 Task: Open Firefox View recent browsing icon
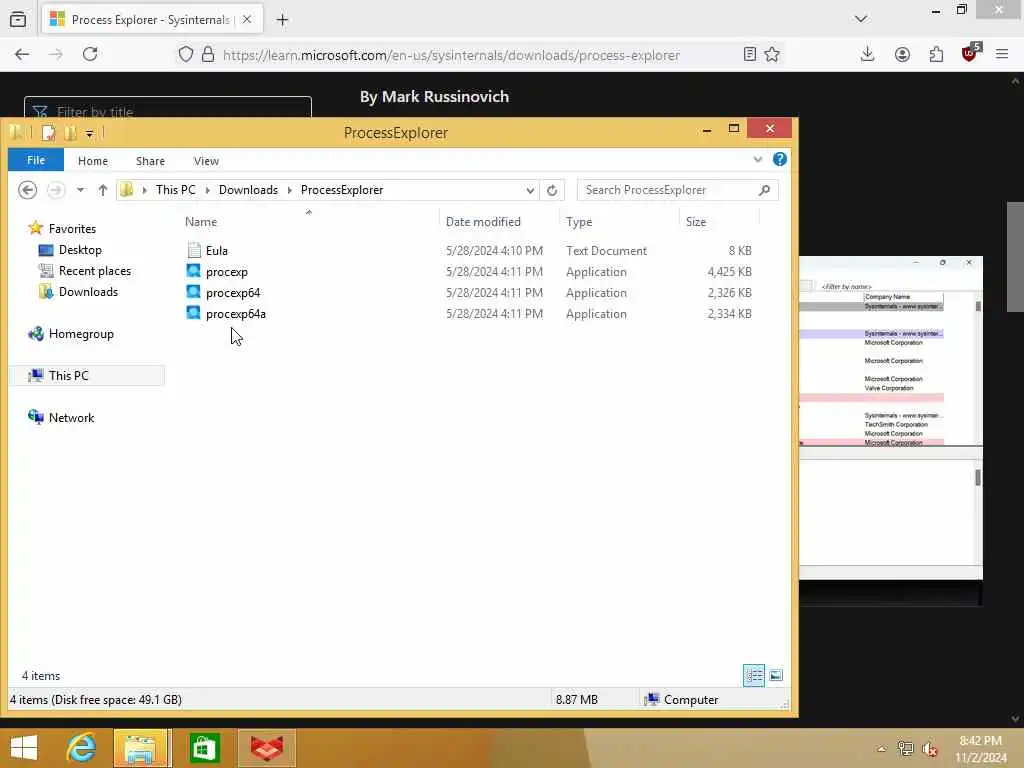click(x=18, y=20)
